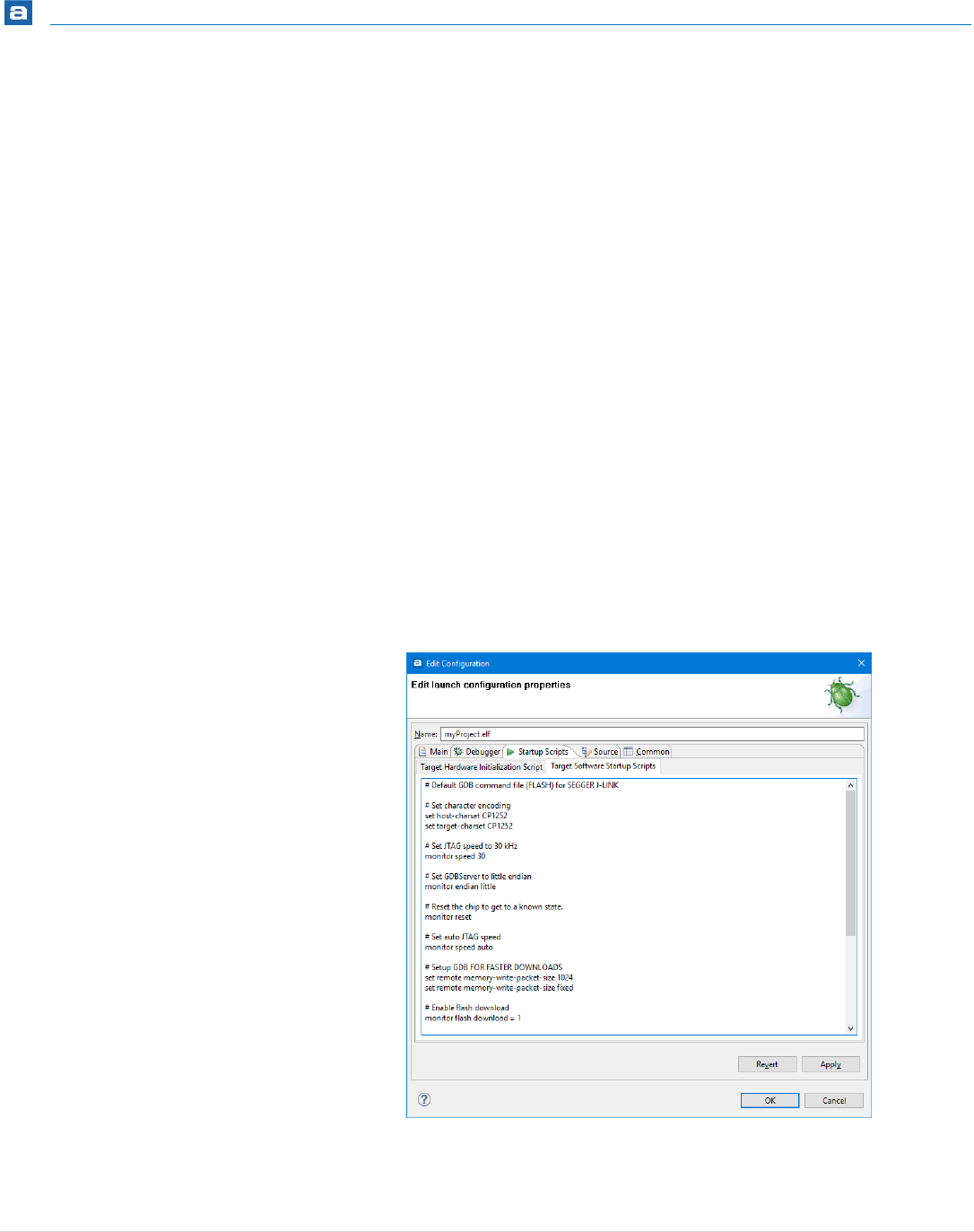The width and height of the screenshot is (974, 1232).
Task: Click the script scrollbar down arrow
Action: [851, 1029]
